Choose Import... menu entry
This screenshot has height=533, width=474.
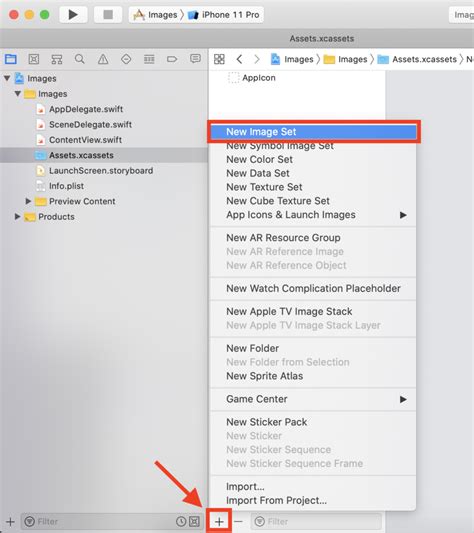[x=313, y=487]
